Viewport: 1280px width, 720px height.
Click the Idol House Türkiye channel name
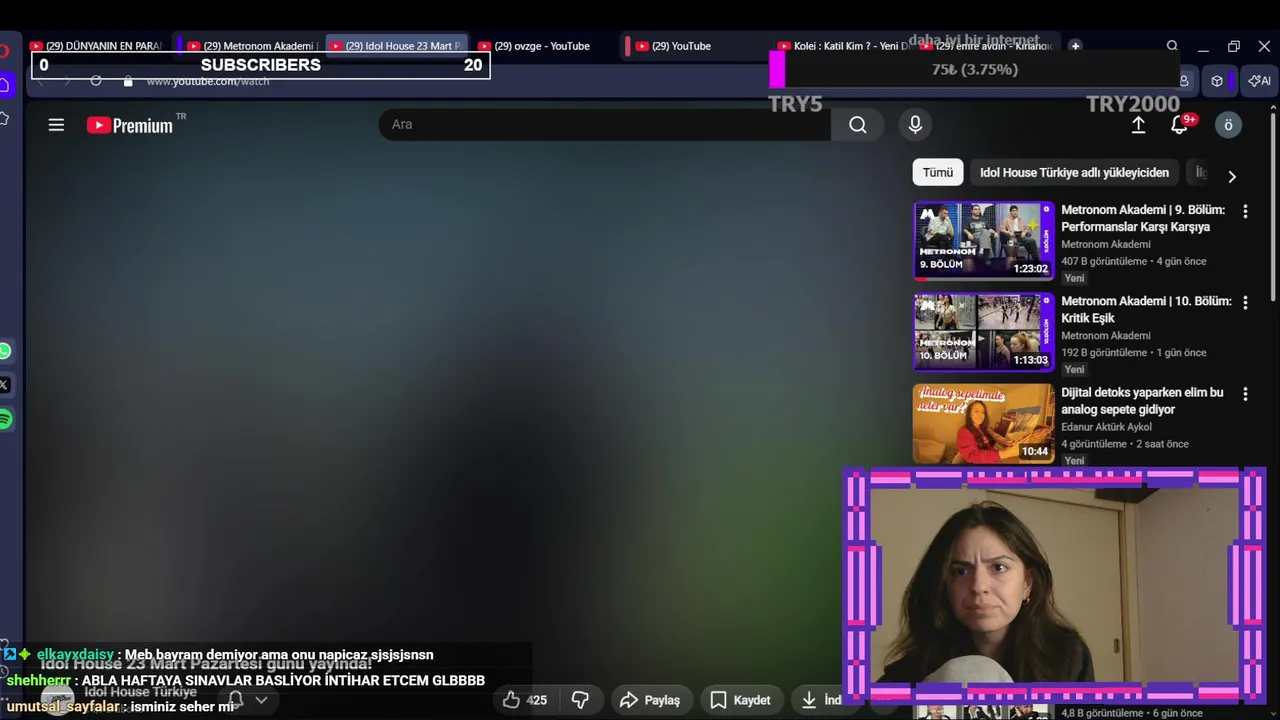(x=140, y=692)
